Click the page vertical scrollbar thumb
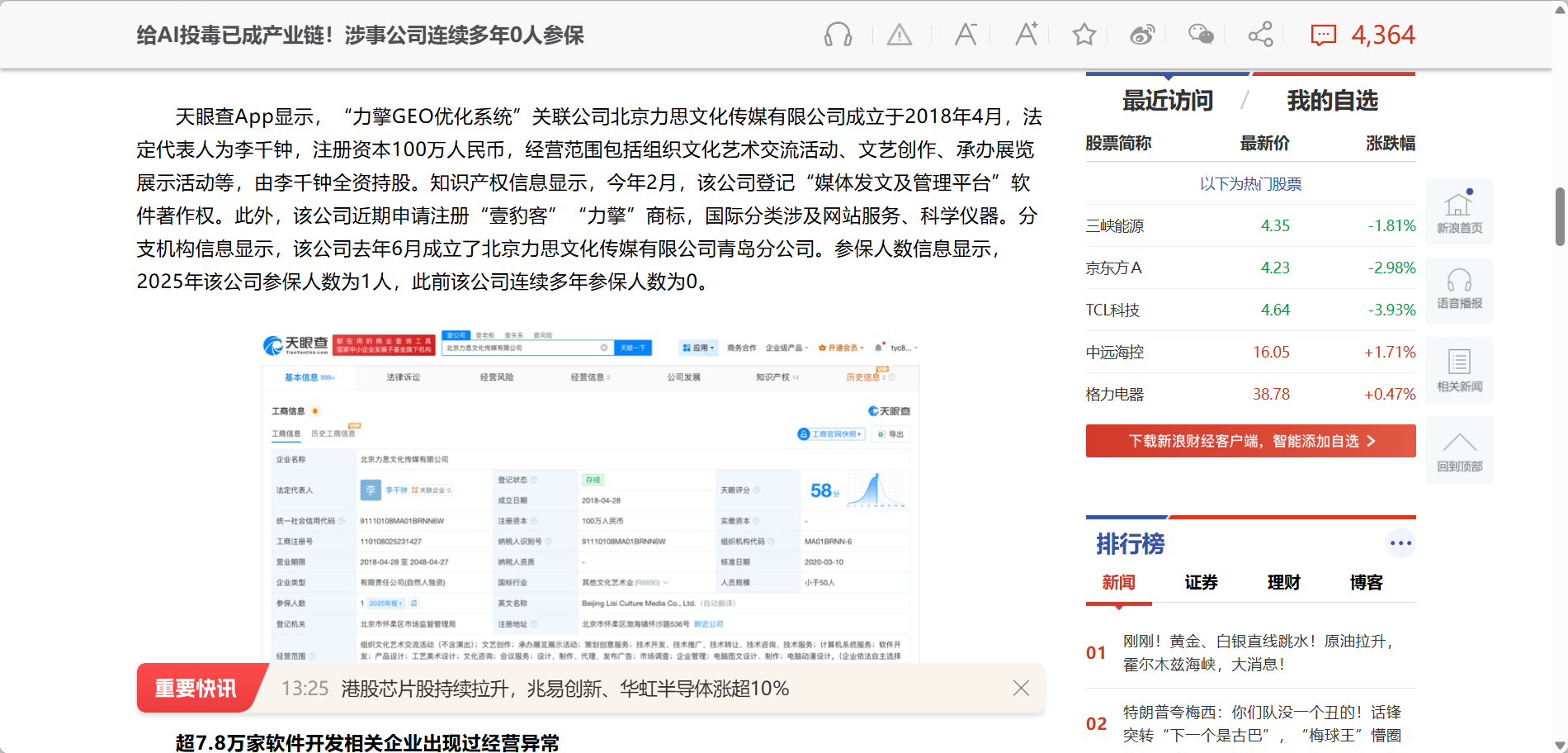Viewport: 1568px width, 753px height. pyautogui.click(x=1559, y=216)
